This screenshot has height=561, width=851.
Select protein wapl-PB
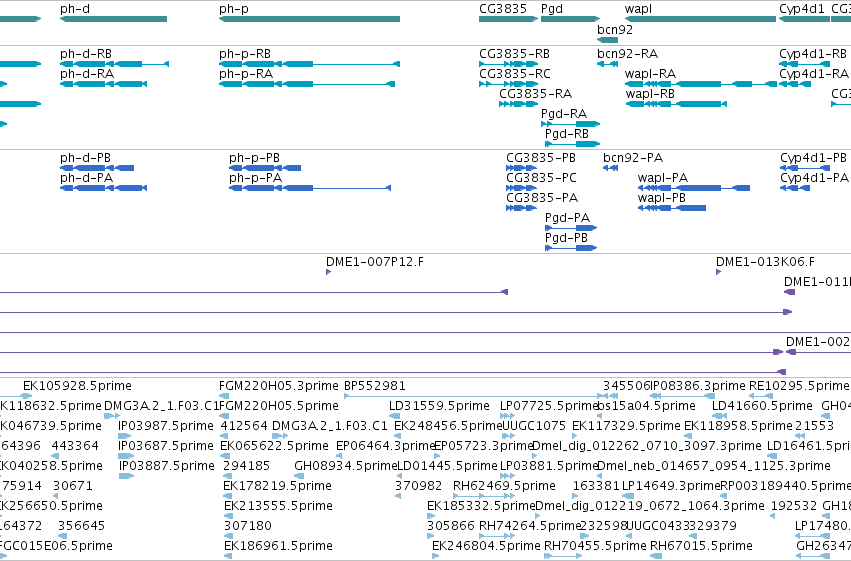tap(672, 208)
